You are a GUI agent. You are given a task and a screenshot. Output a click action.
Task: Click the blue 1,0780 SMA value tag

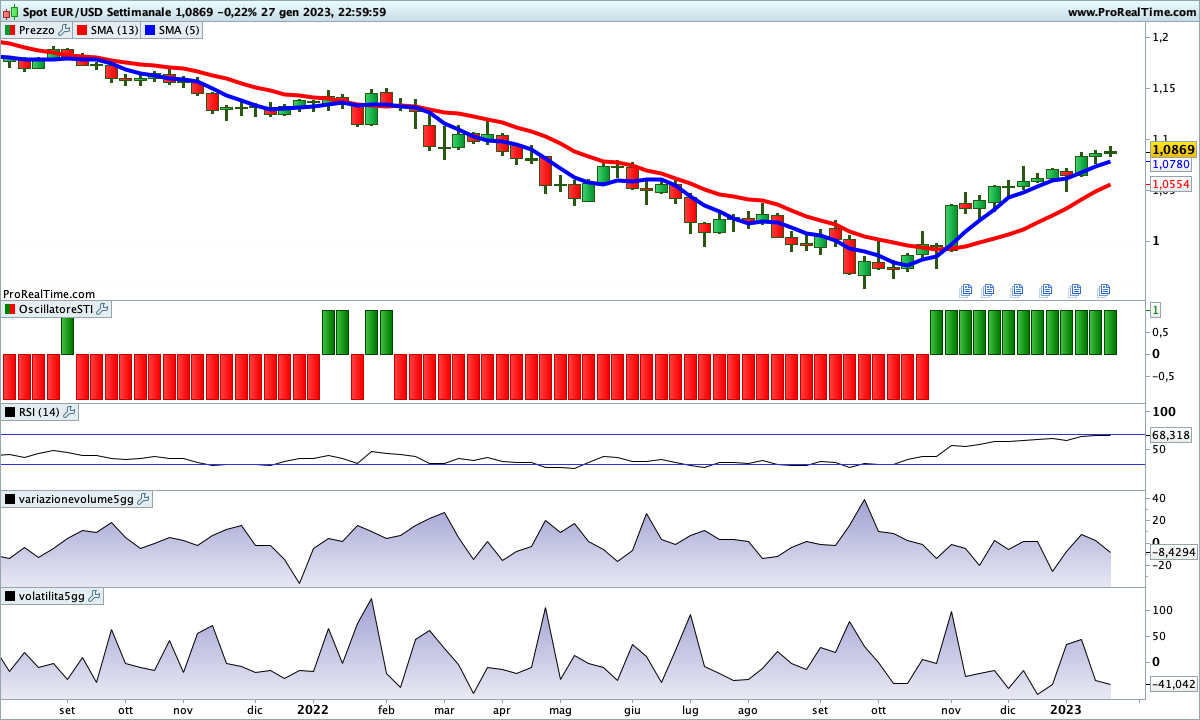coord(1171,164)
